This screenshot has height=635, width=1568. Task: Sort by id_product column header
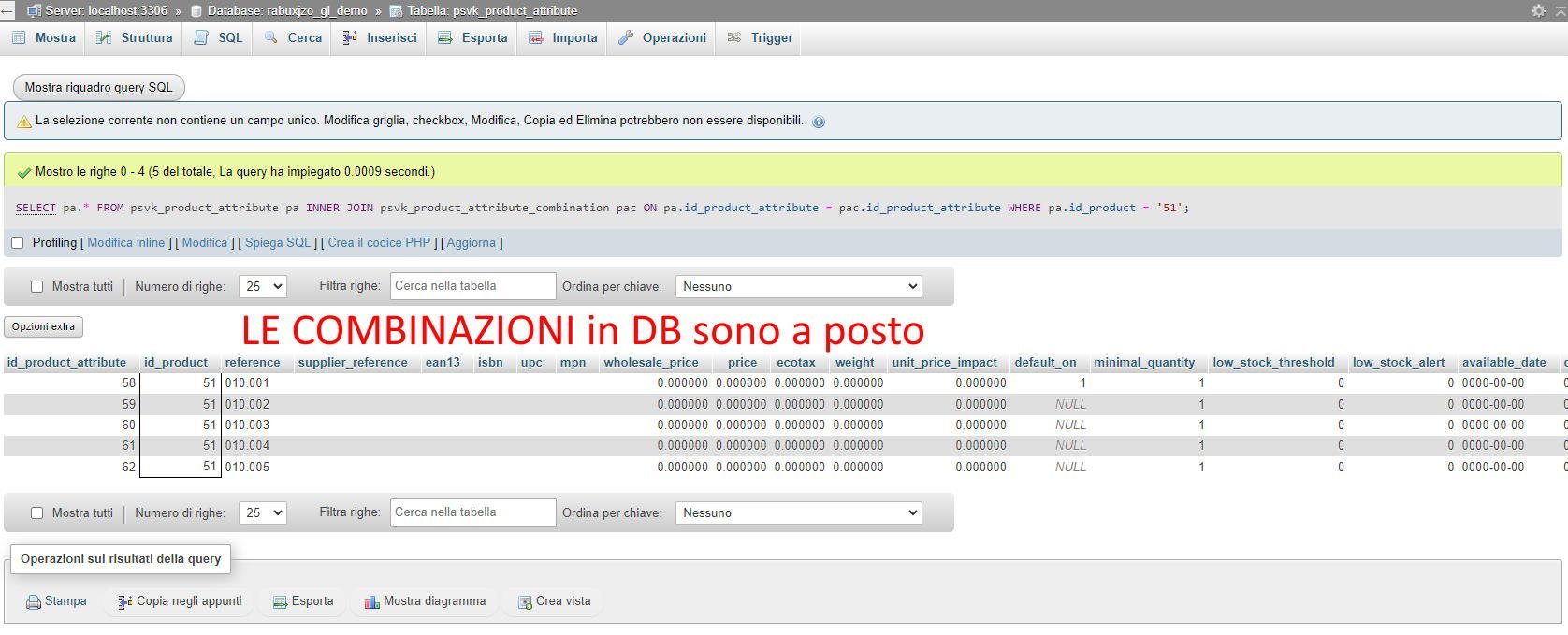[176, 363]
